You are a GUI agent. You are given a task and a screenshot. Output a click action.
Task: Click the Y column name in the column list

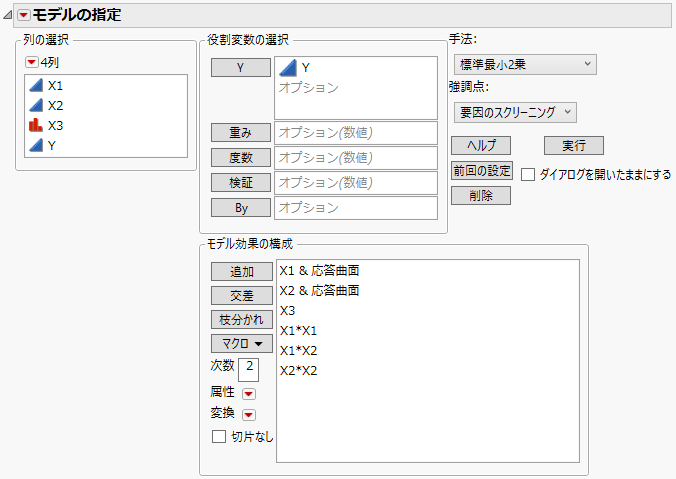tap(52, 145)
